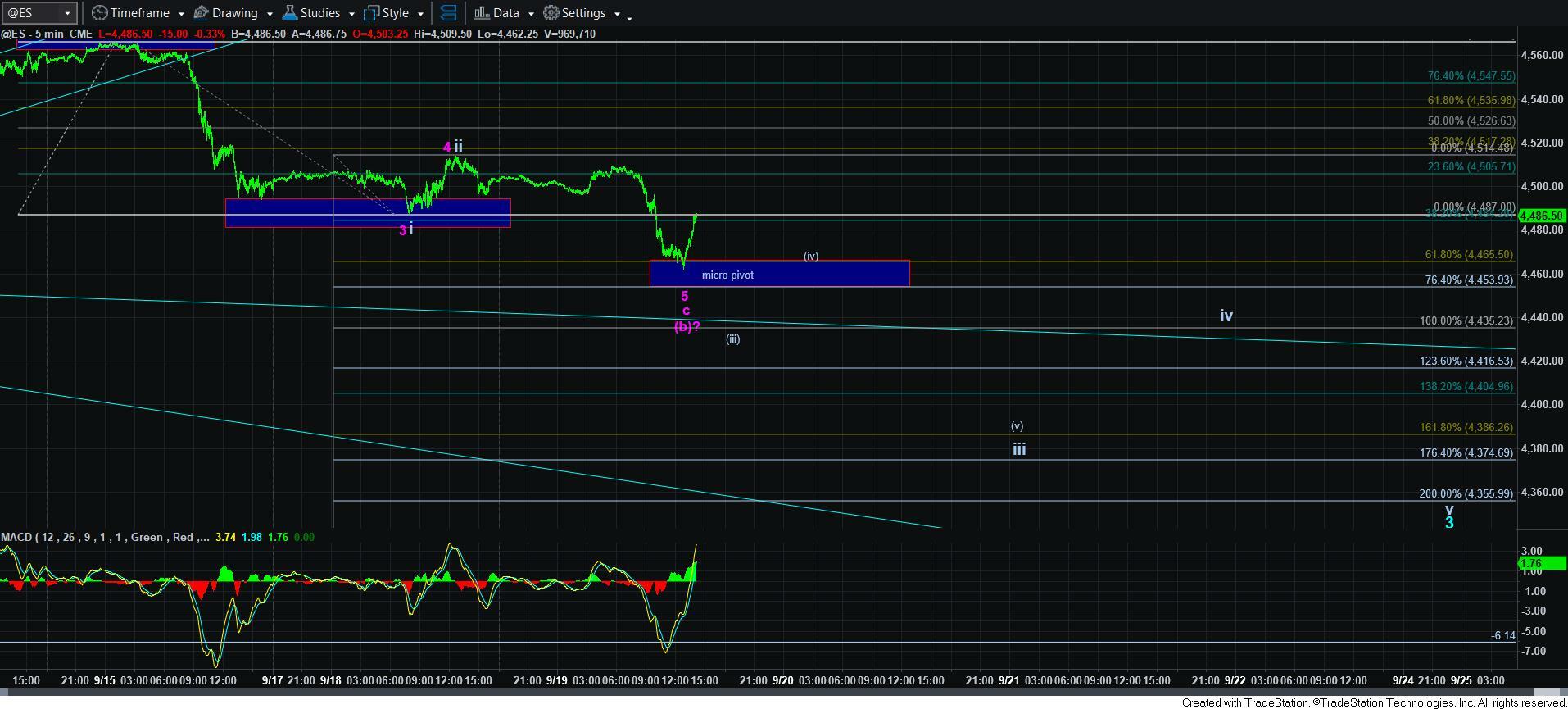Select the blue rectangle near wave 'i'

[x=368, y=213]
